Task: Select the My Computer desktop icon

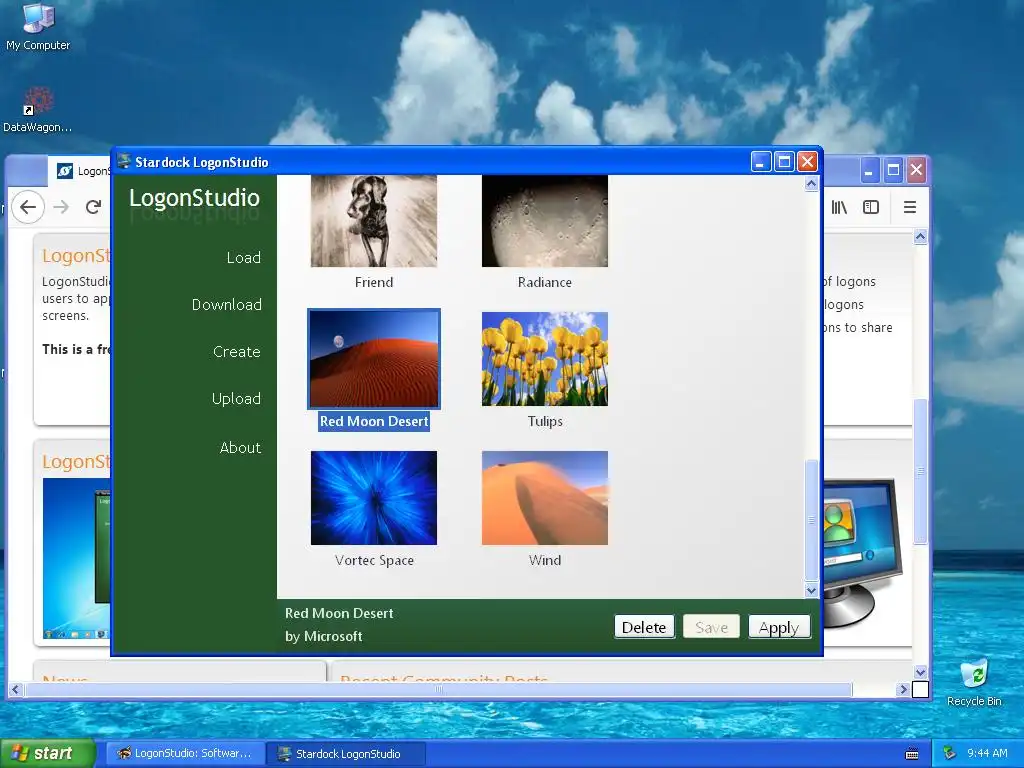Action: (38, 27)
